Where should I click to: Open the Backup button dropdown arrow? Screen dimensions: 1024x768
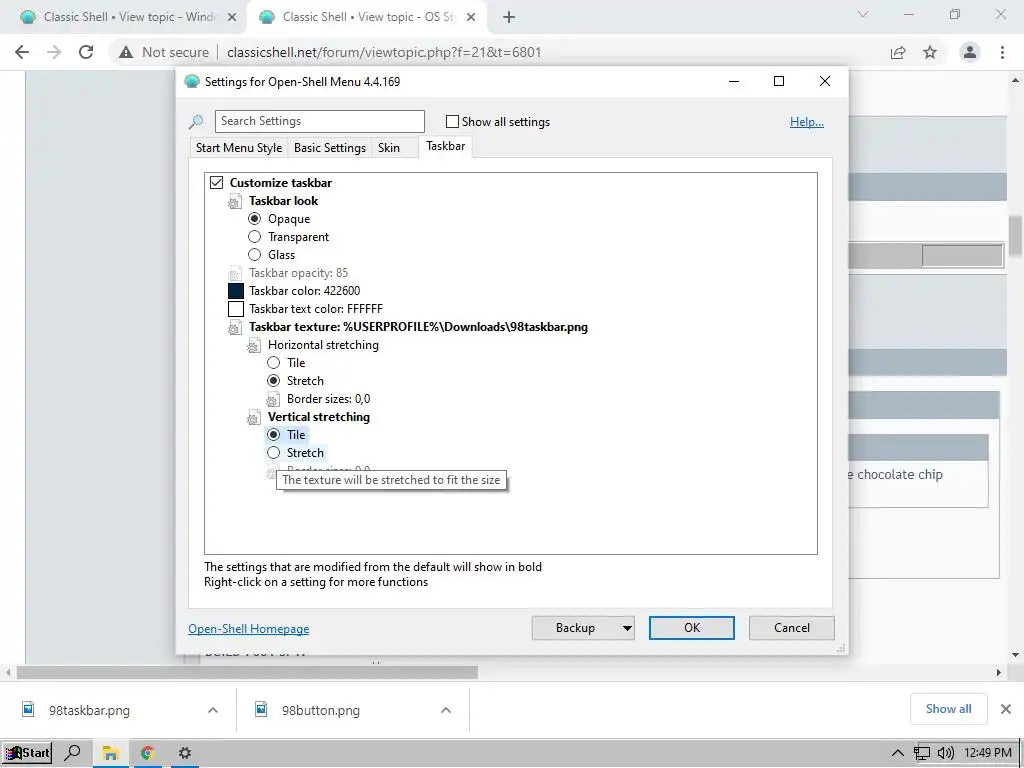pyautogui.click(x=627, y=628)
